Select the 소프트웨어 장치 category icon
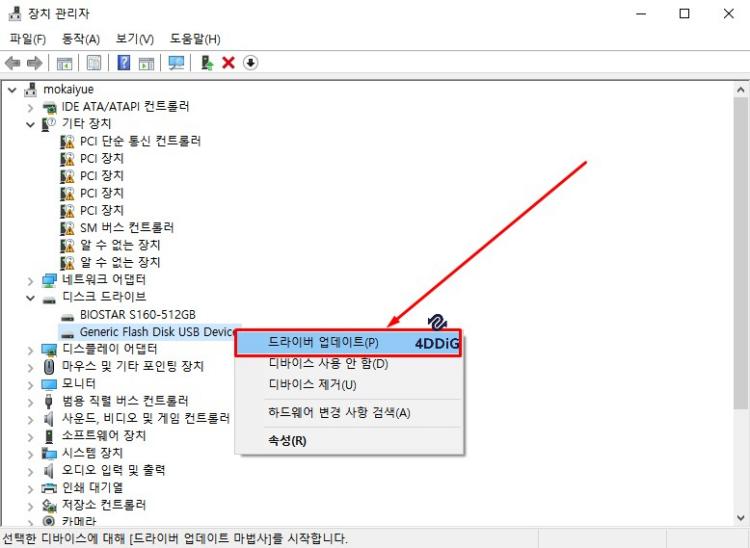Screen dimensions: 750x548 (49, 436)
